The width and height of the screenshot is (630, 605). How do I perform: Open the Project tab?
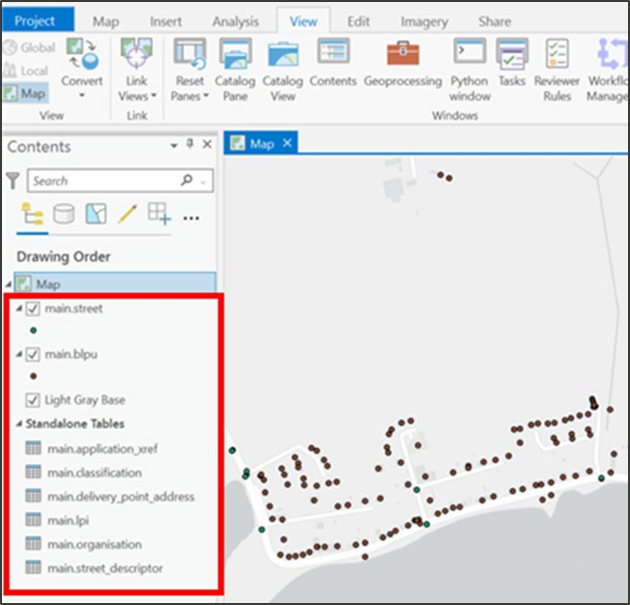pos(38,19)
